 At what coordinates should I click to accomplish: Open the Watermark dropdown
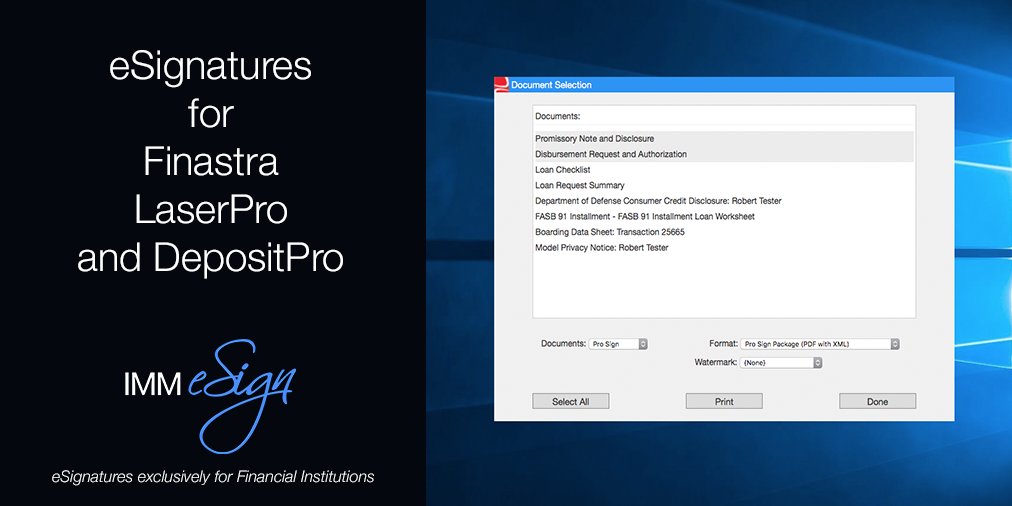(x=781, y=363)
